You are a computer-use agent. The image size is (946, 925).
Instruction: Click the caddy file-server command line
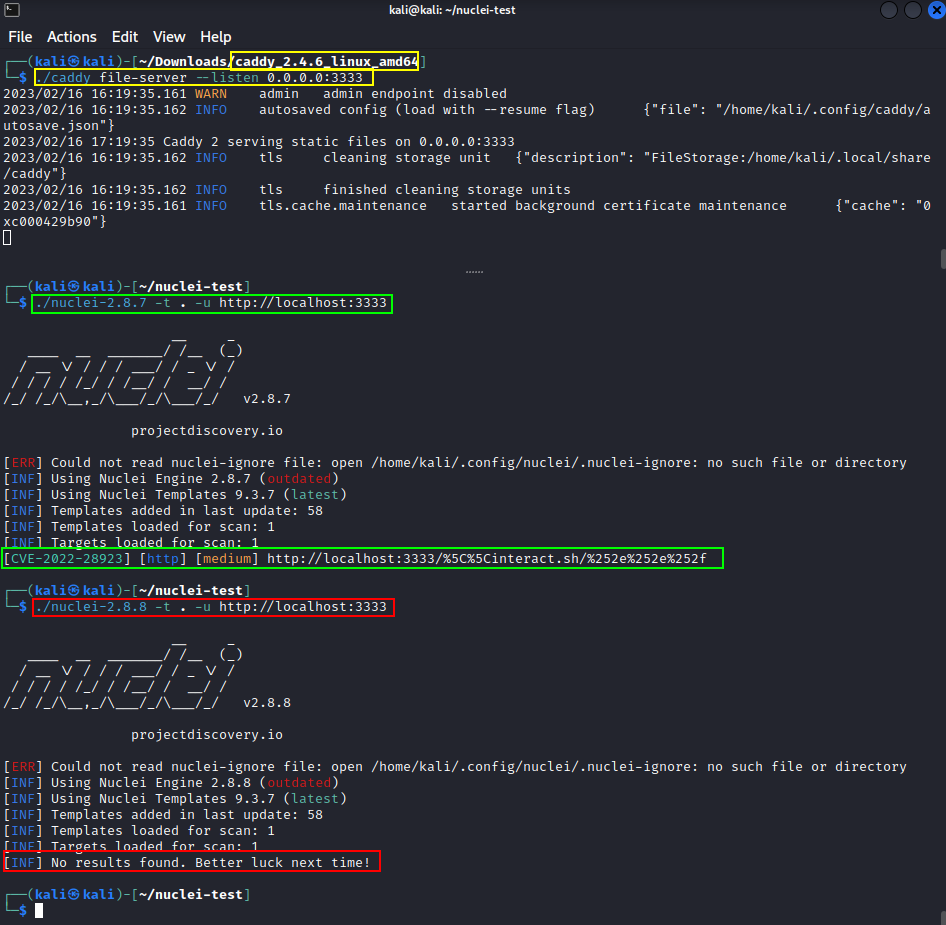[x=199, y=78]
